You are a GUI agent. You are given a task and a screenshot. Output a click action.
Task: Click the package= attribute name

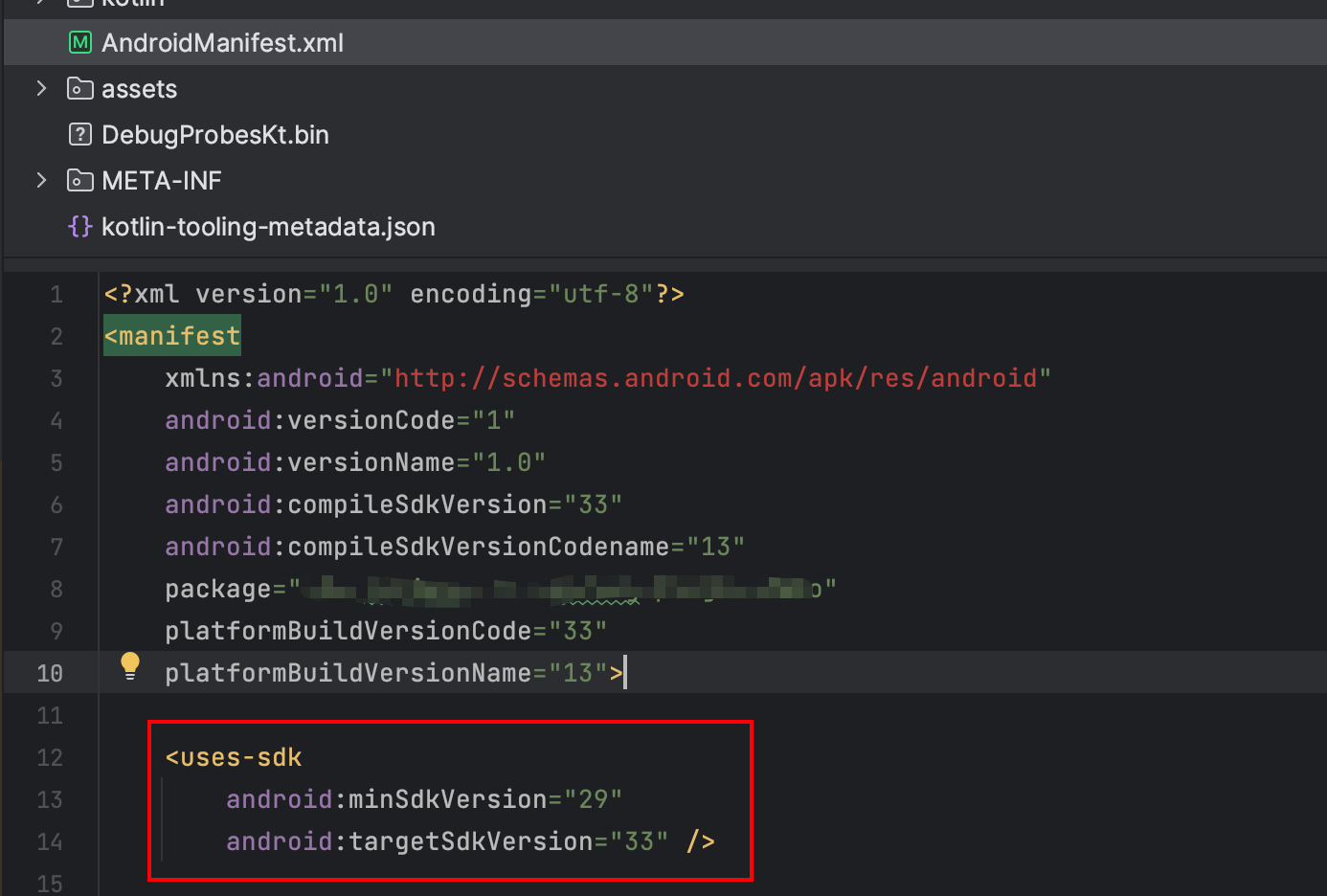225,589
